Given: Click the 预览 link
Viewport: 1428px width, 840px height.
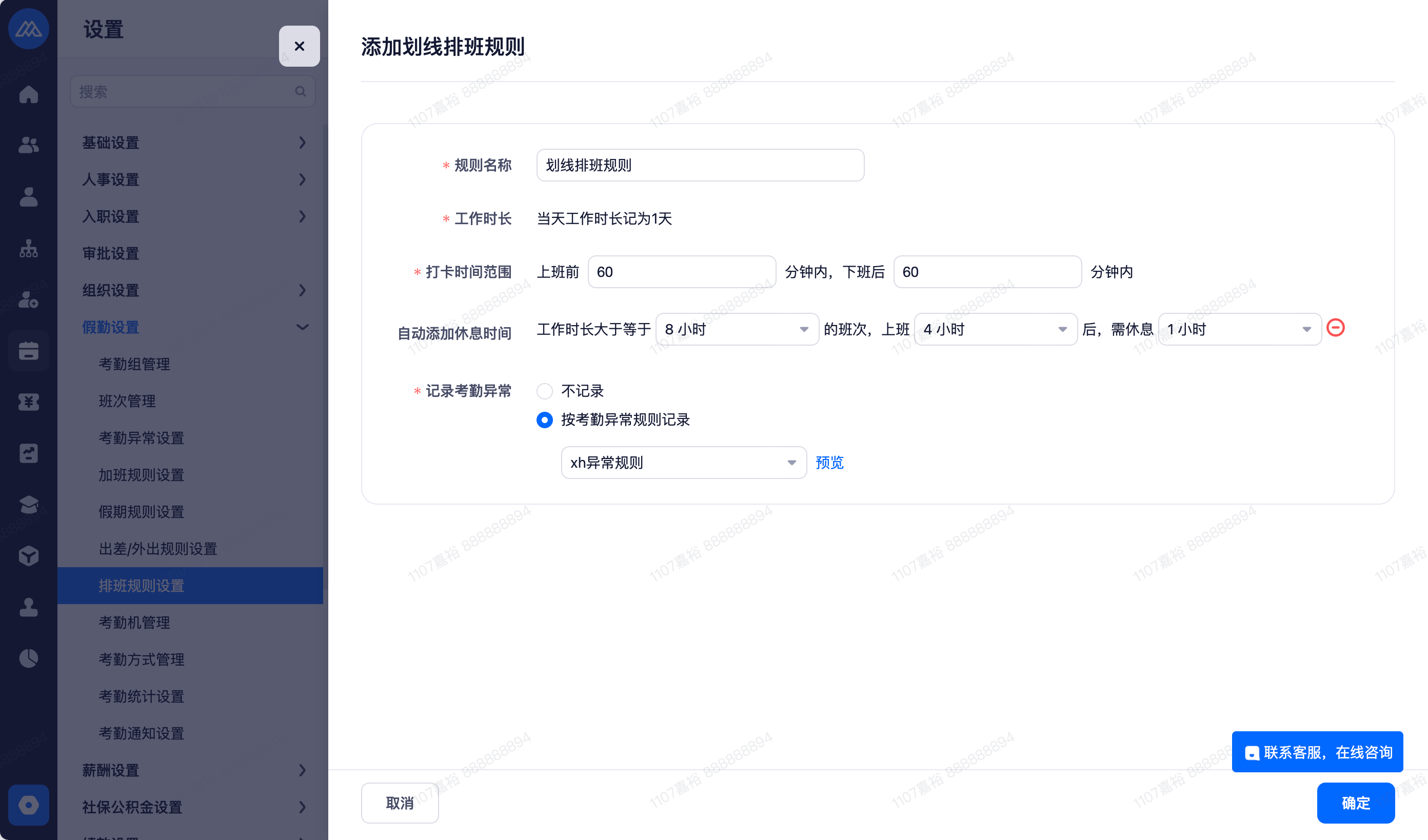Looking at the screenshot, I should click(829, 463).
